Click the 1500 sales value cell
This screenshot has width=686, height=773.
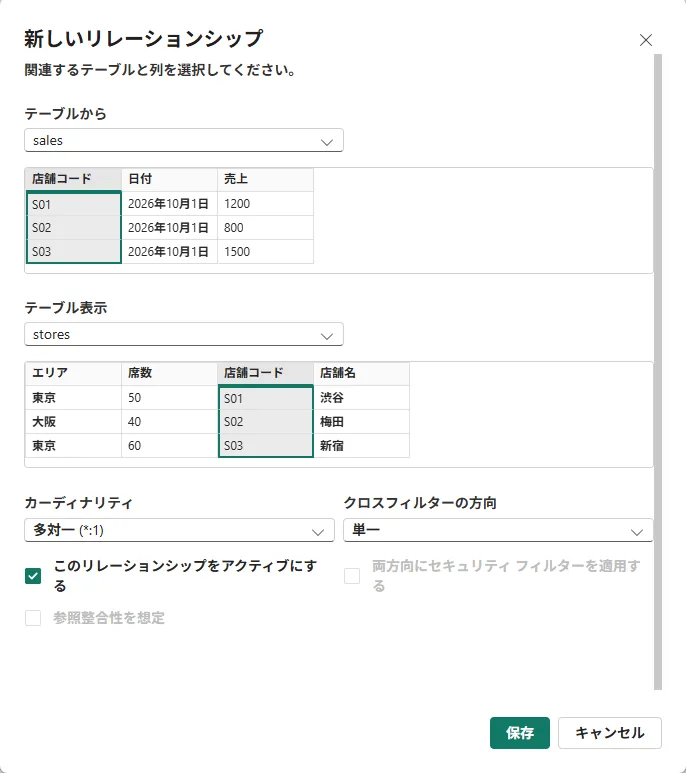point(266,252)
